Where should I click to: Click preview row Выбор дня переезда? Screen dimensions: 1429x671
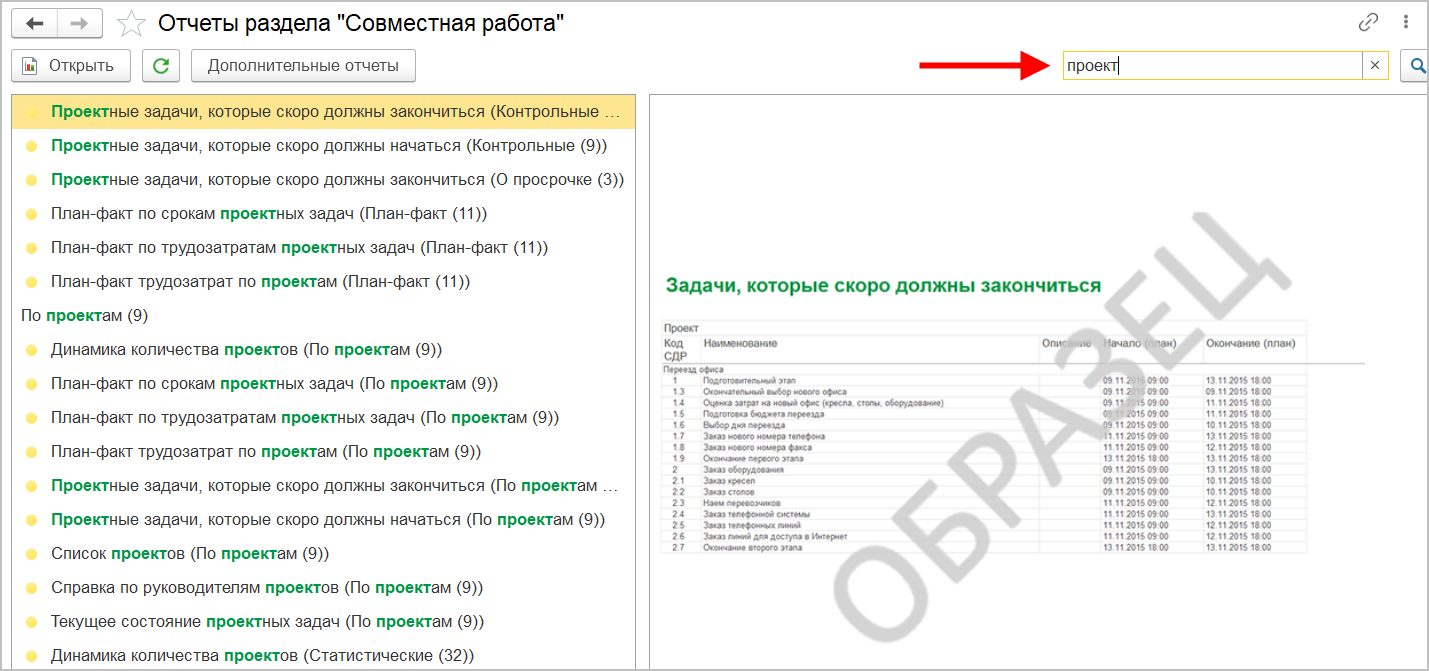[x=985, y=425]
